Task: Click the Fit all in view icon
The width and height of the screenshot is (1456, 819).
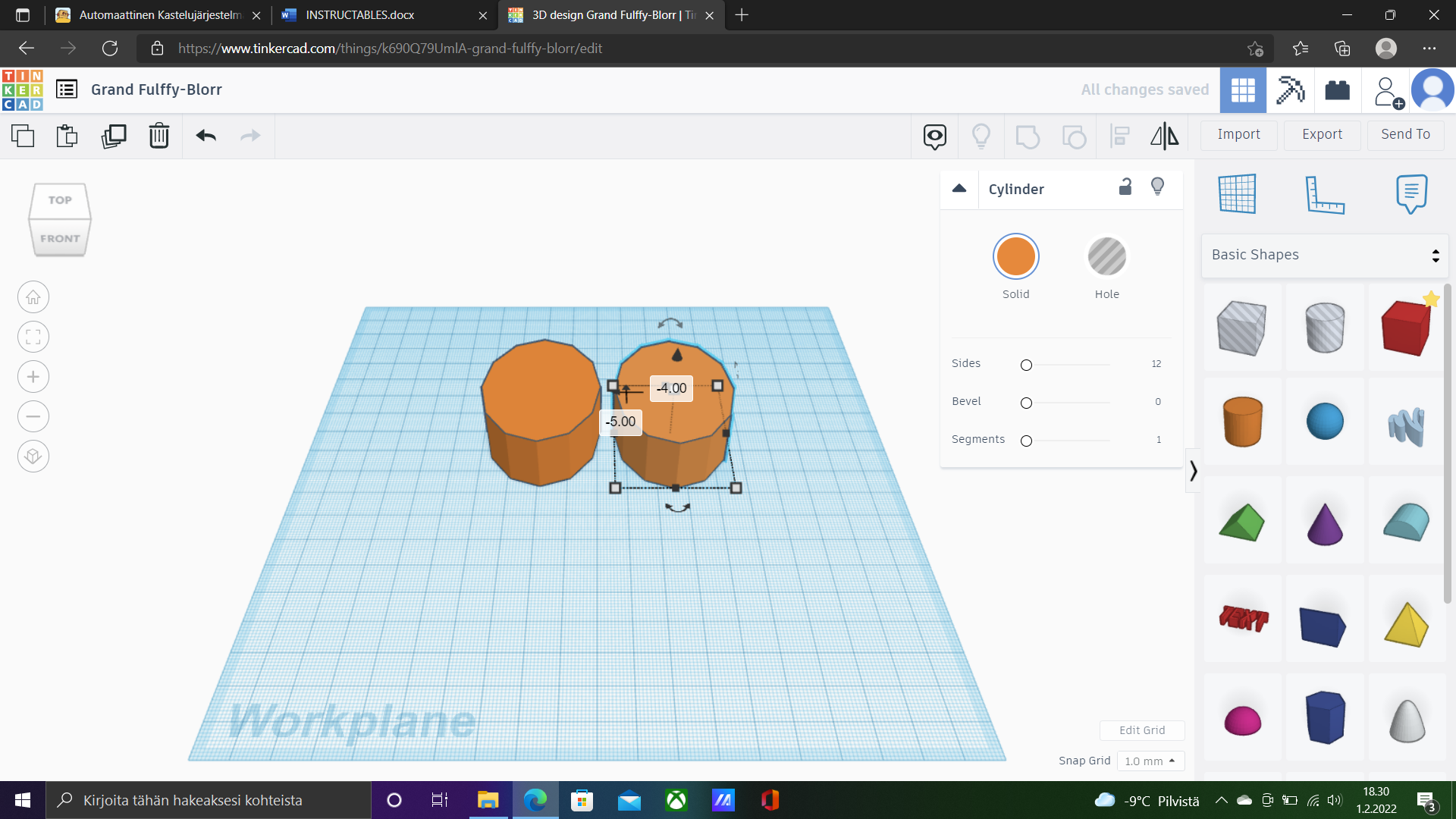Action: coord(33,337)
